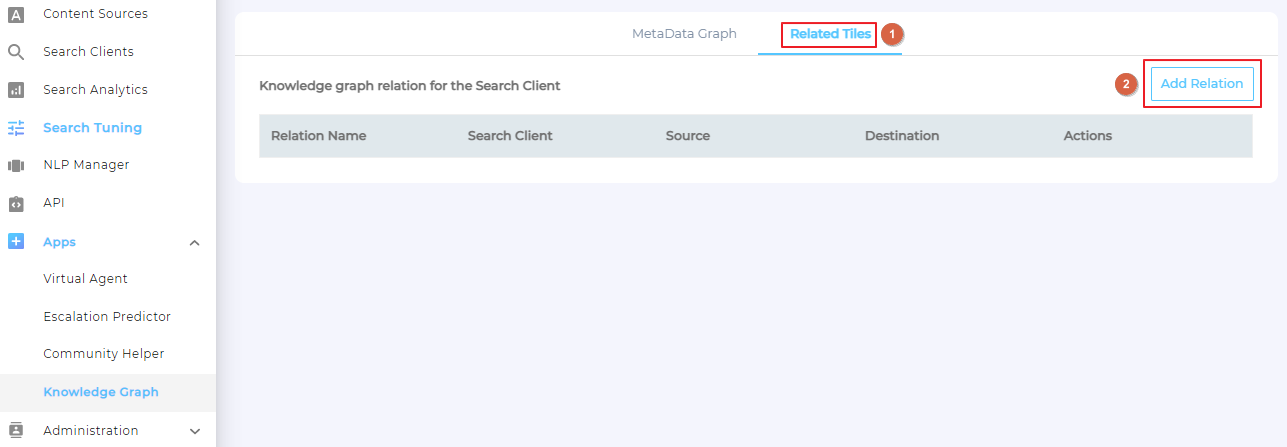Image resolution: width=1287 pixels, height=447 pixels.
Task: Select Knowledge Graph in the sidebar
Action: tap(100, 392)
